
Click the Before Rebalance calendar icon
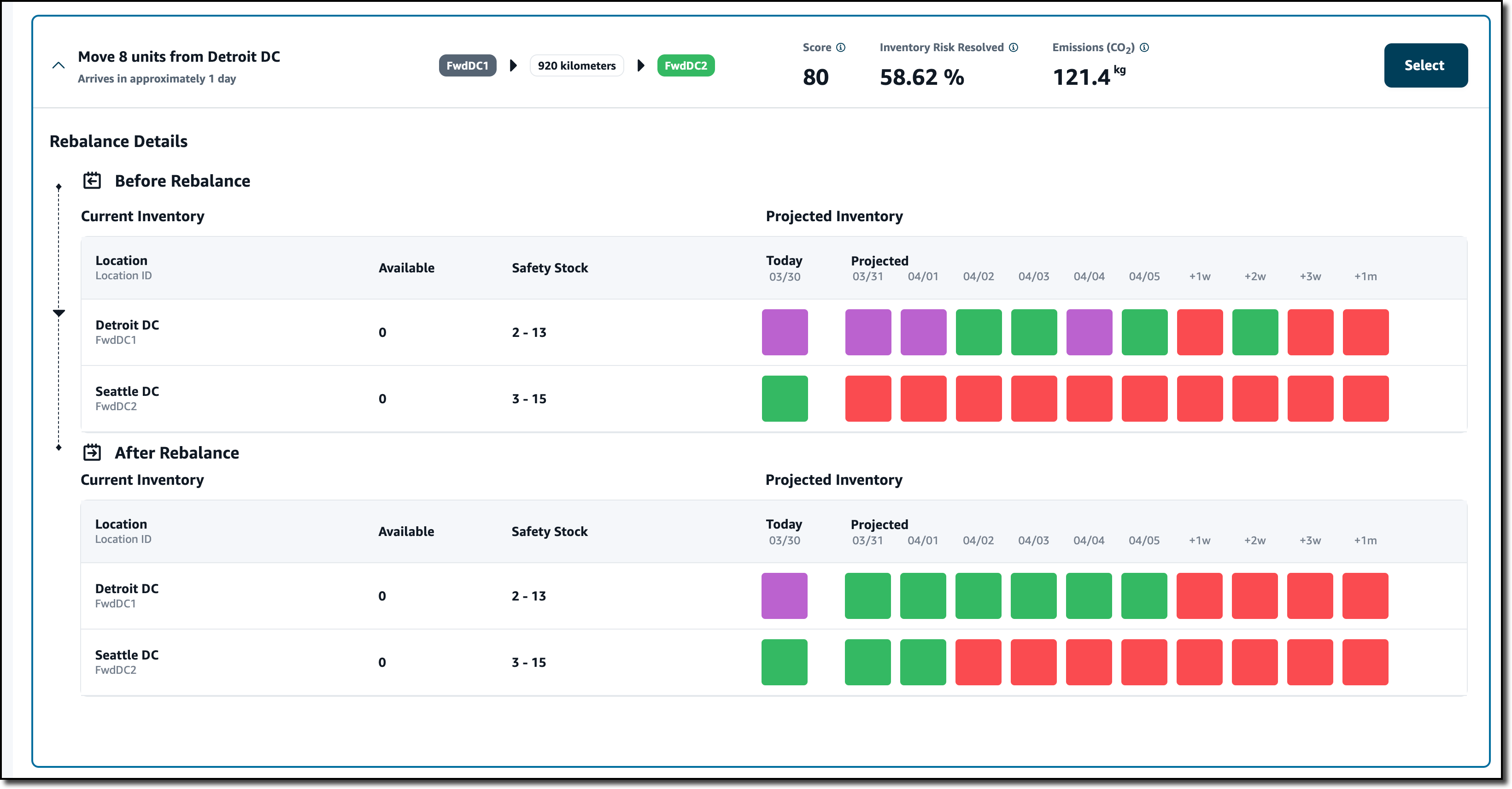pyautogui.click(x=92, y=181)
